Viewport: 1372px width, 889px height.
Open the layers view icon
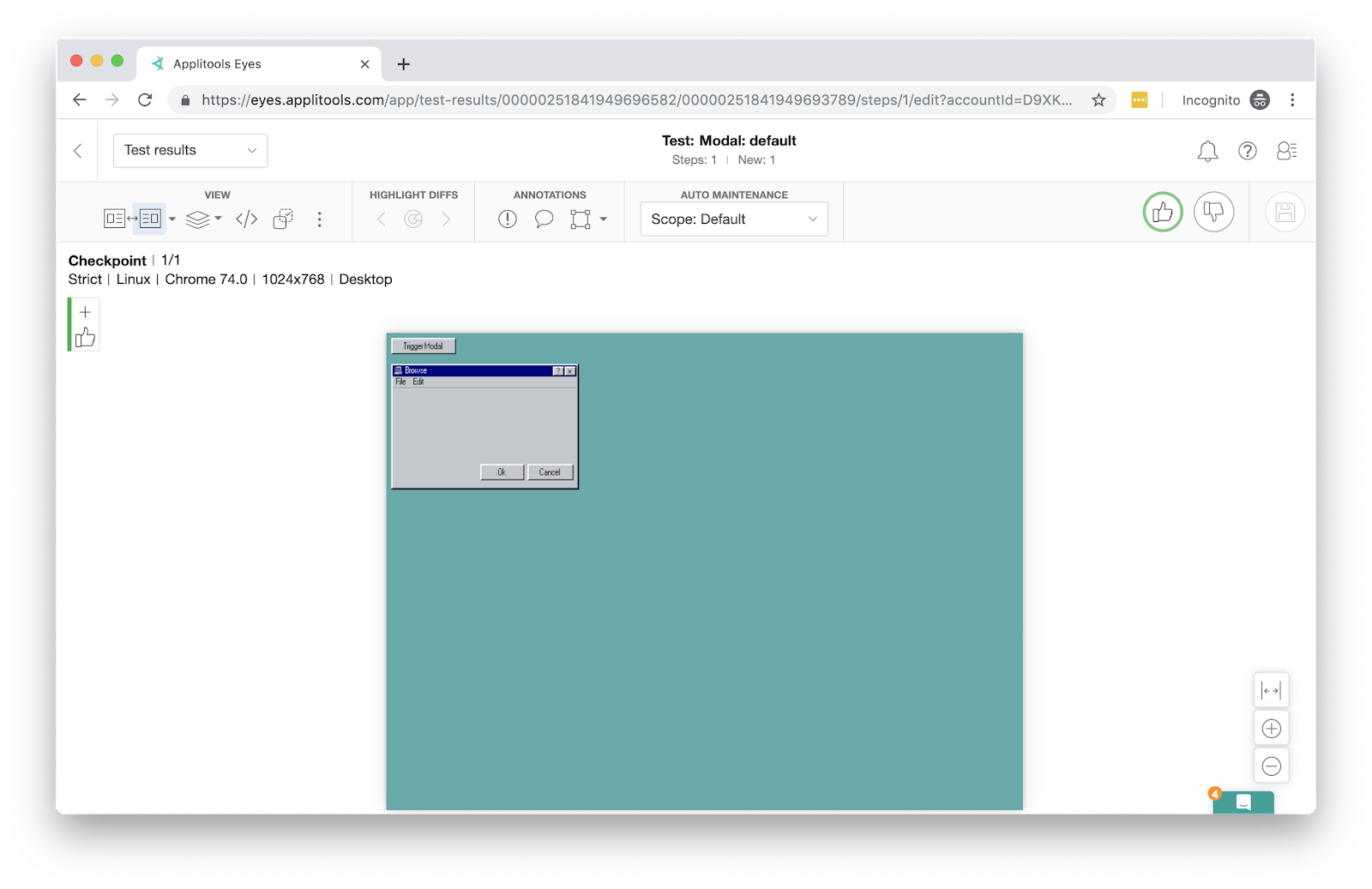click(x=198, y=219)
